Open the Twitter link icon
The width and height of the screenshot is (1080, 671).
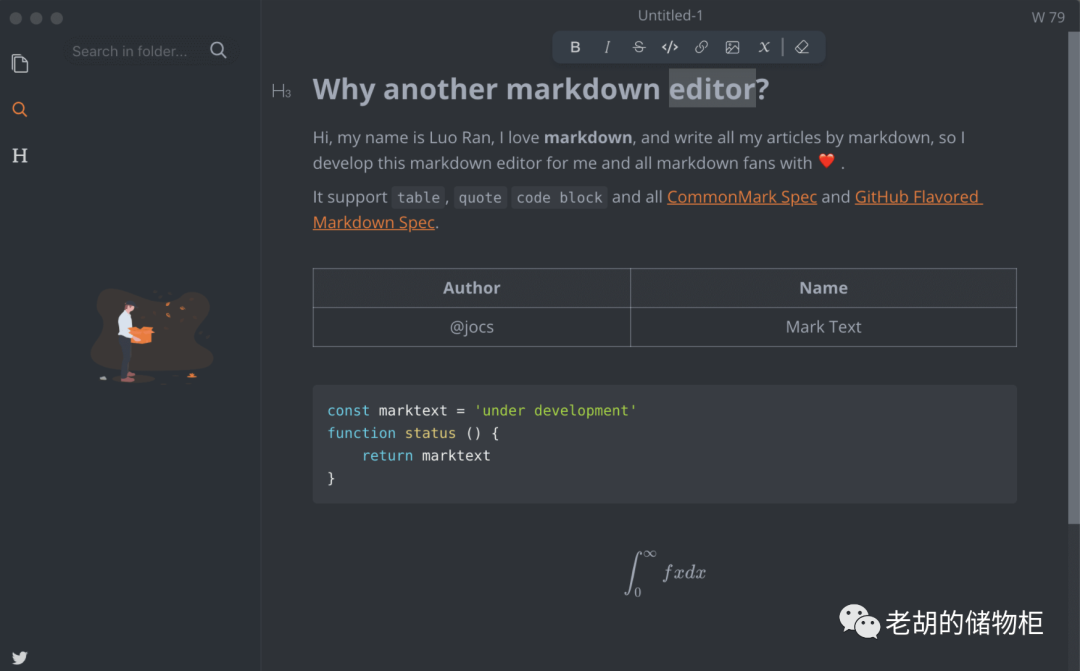[20, 658]
